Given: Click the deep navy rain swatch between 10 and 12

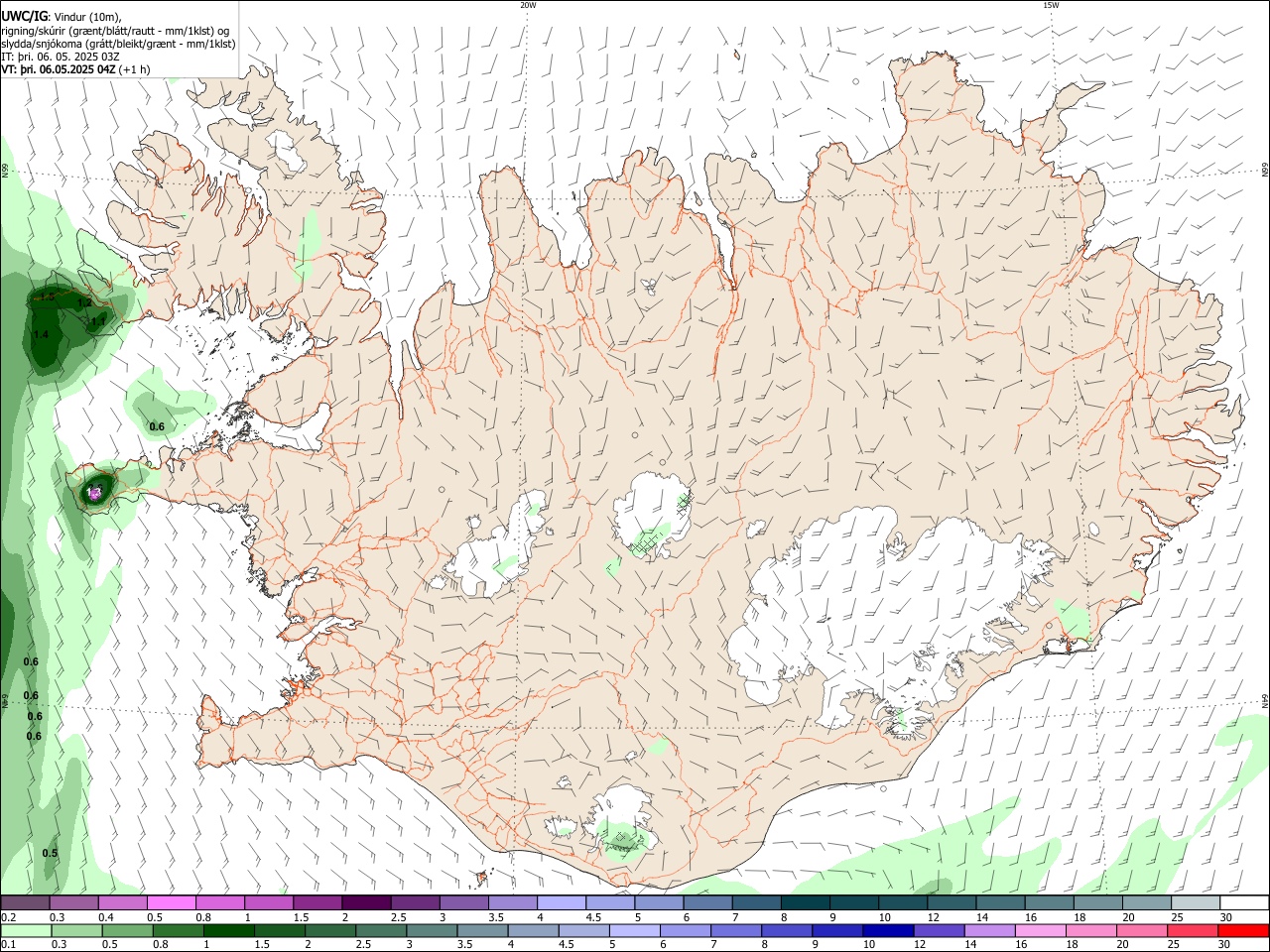Looking at the screenshot, I should click(x=888, y=930).
